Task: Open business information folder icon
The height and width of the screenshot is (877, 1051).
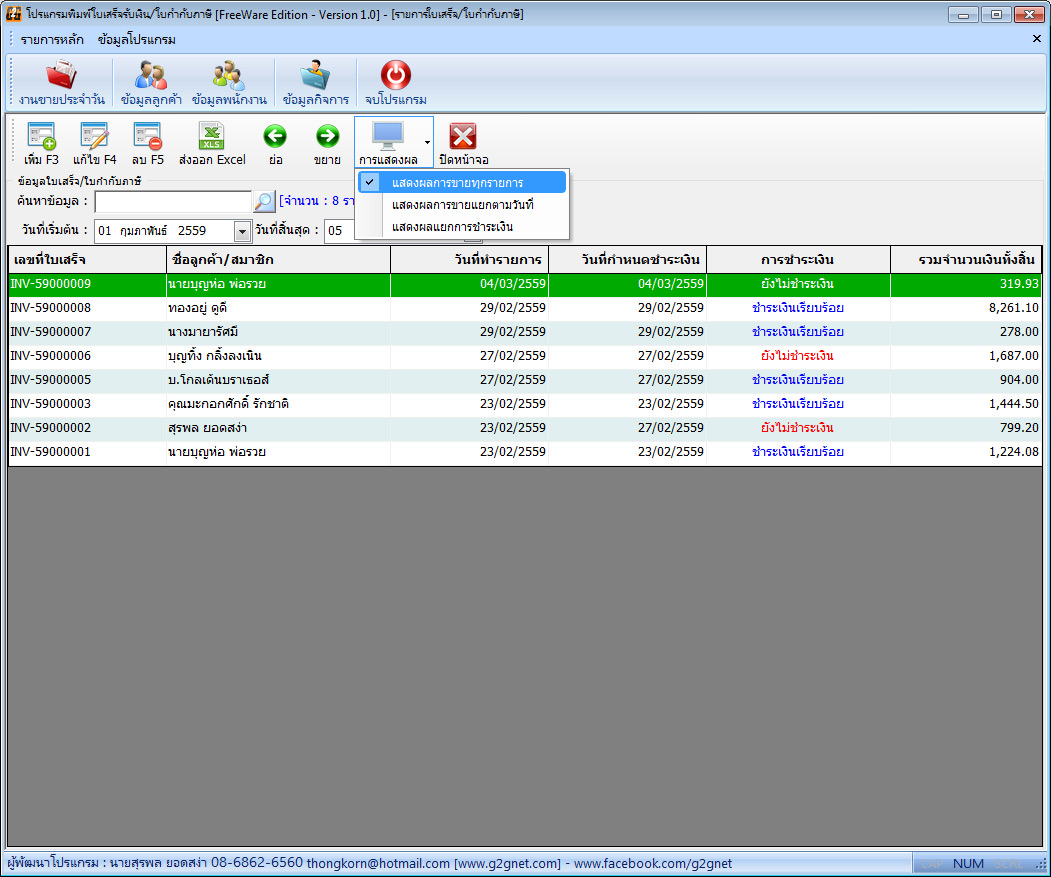Action: coord(315,75)
